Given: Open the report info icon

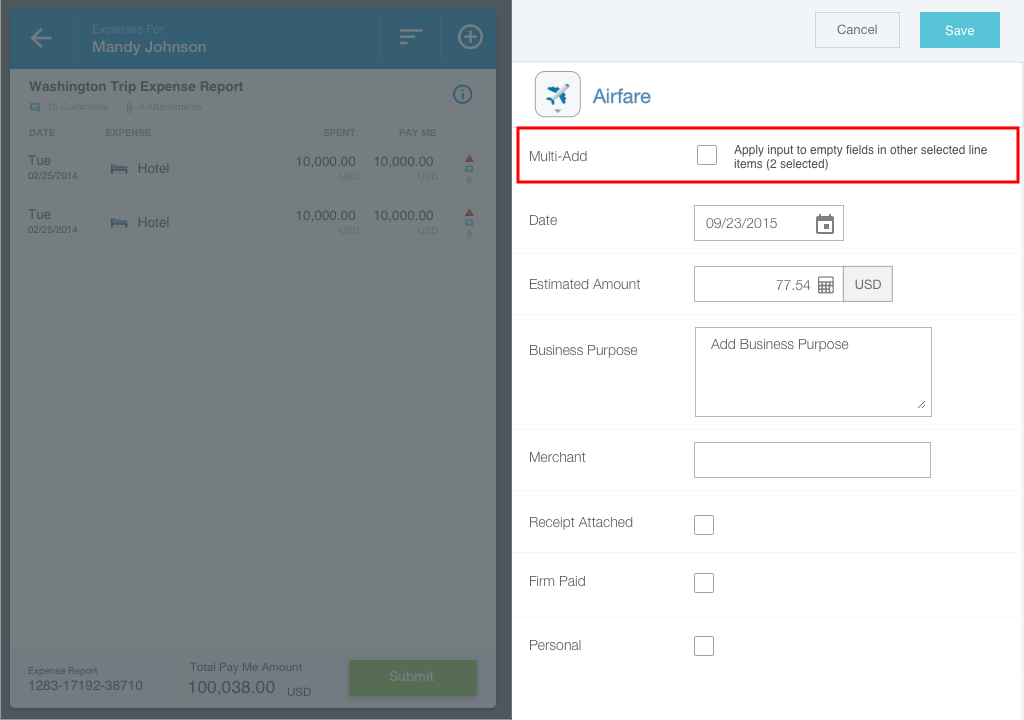Looking at the screenshot, I should 462,94.
